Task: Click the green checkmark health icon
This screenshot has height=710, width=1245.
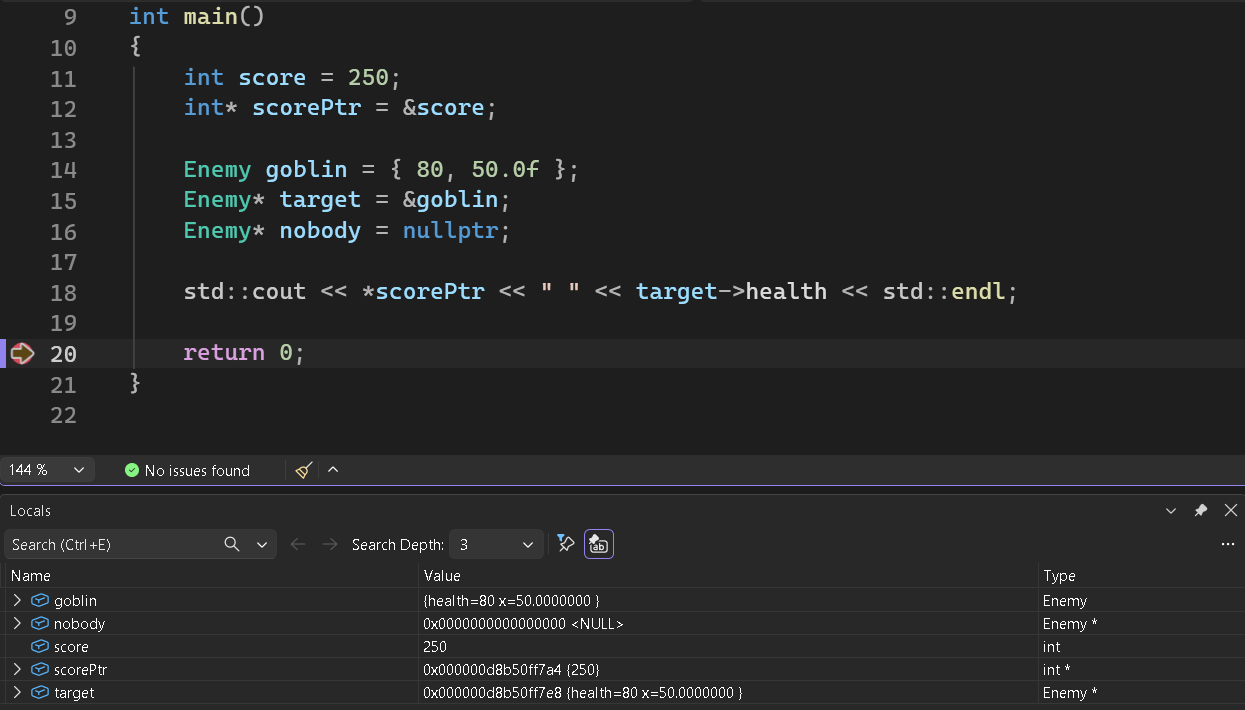Action: (132, 470)
